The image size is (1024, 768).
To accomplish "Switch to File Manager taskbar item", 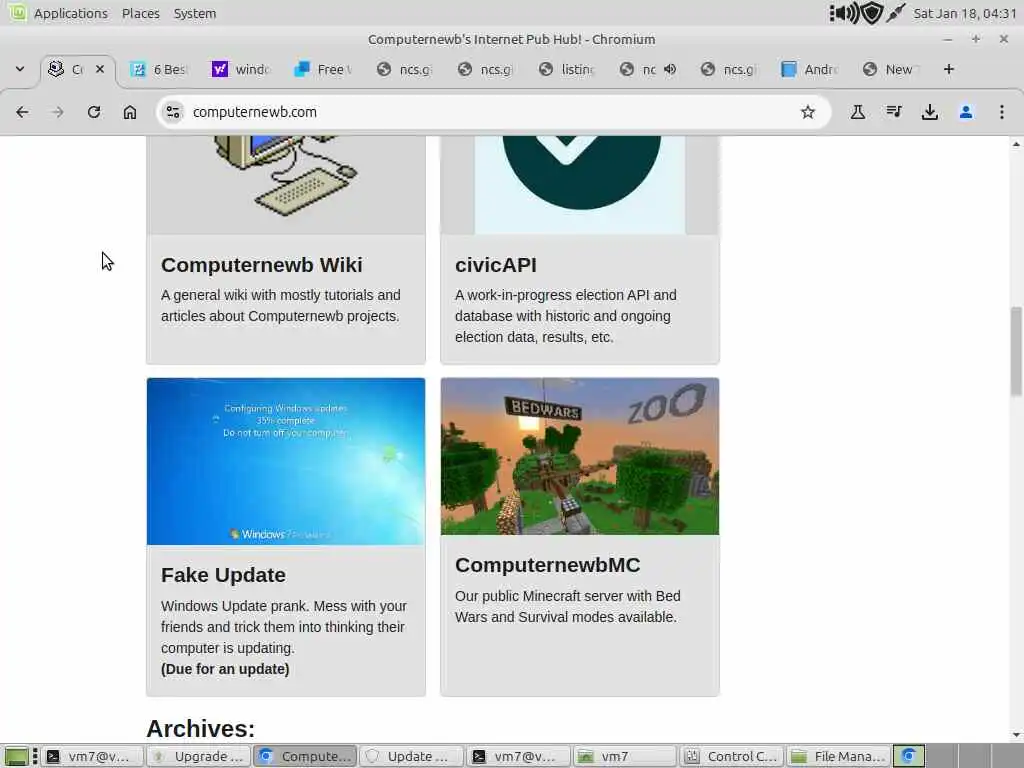I will 837,756.
